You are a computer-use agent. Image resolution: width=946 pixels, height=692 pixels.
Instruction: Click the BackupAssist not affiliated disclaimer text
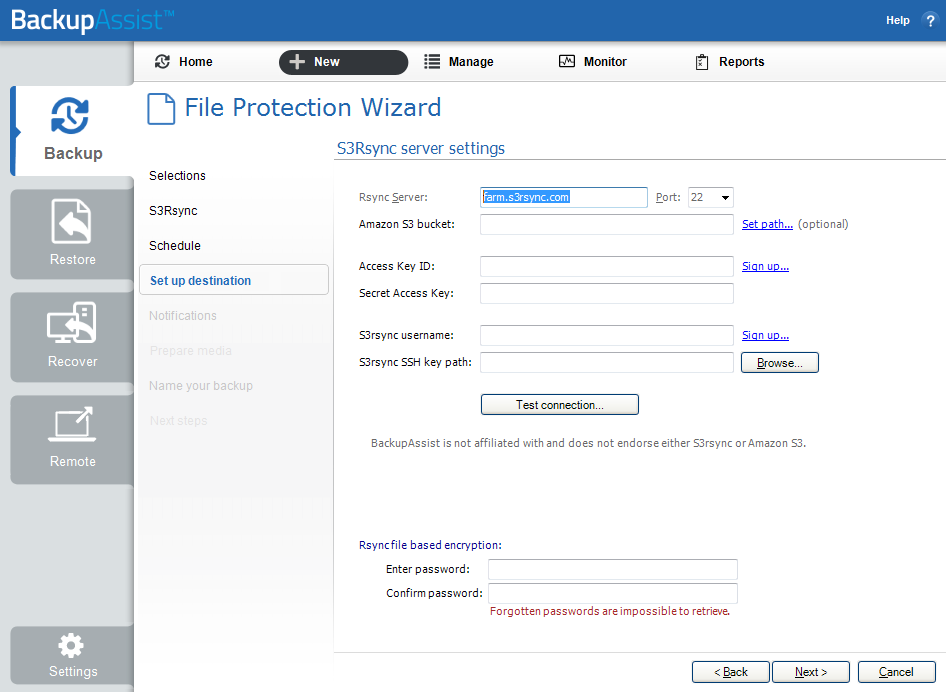pos(588,443)
